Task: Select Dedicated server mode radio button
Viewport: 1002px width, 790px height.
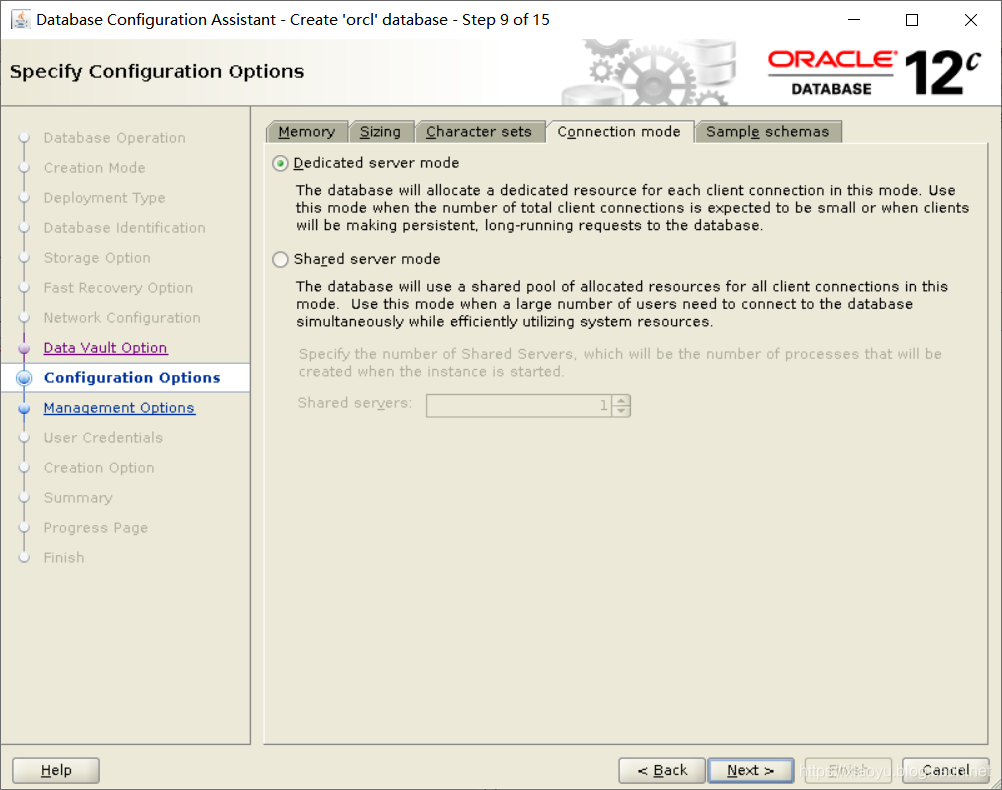Action: (280, 164)
